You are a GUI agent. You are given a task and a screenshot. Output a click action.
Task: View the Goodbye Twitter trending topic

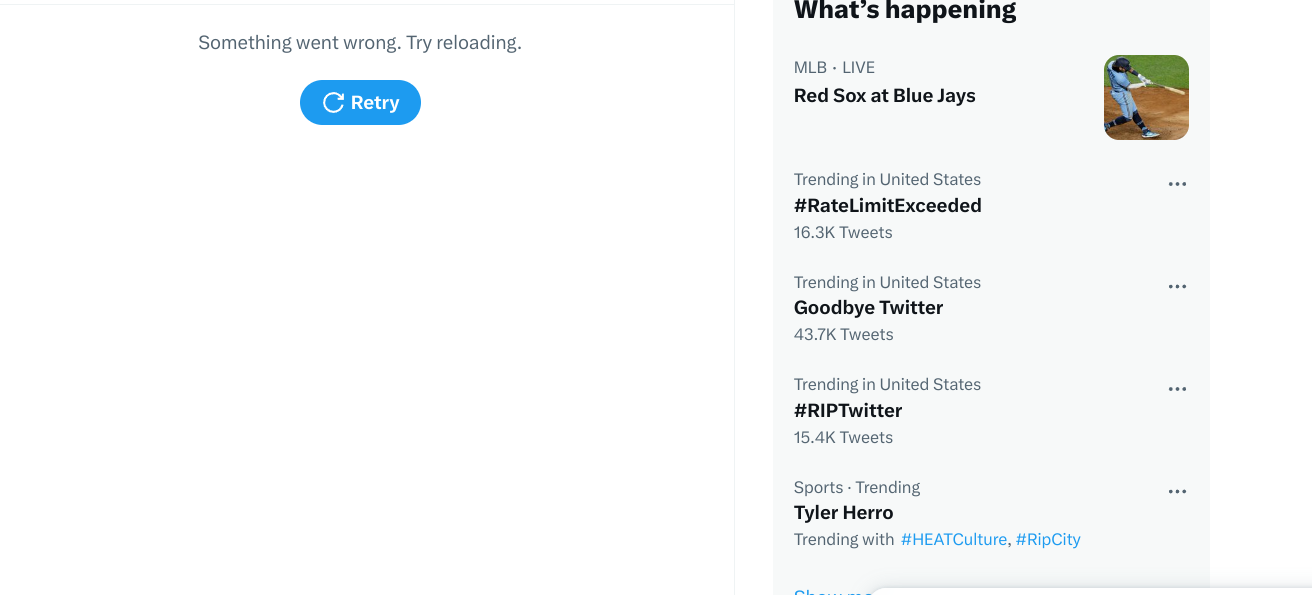(868, 308)
